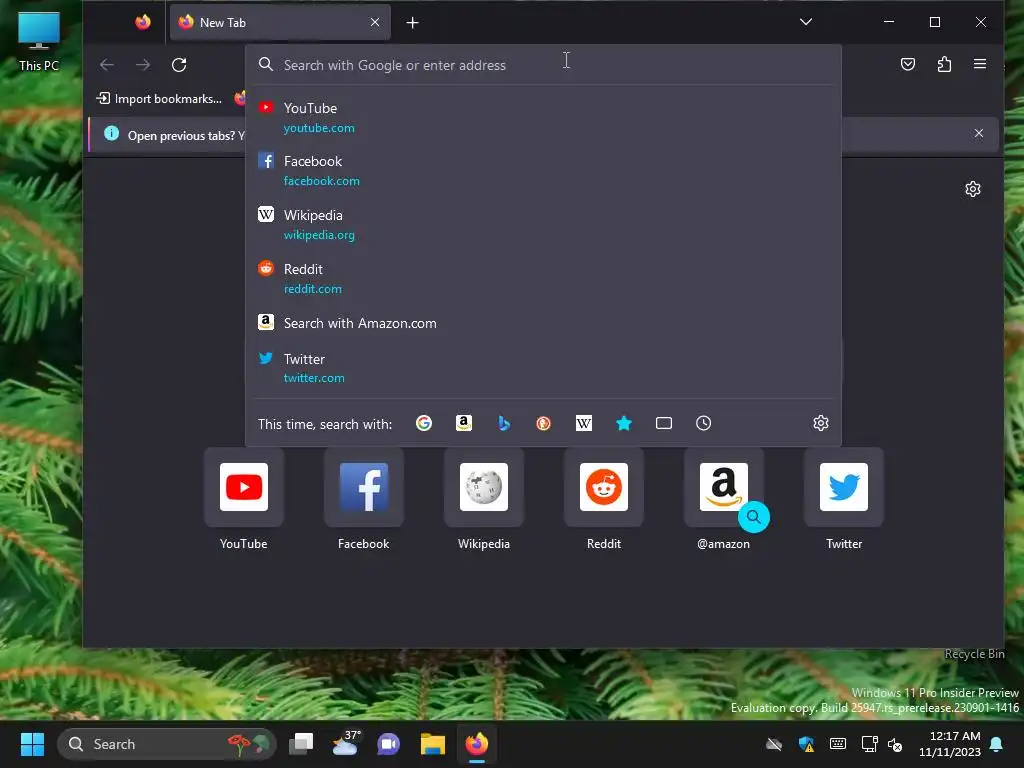Search this time with Bing icon

[x=504, y=423]
